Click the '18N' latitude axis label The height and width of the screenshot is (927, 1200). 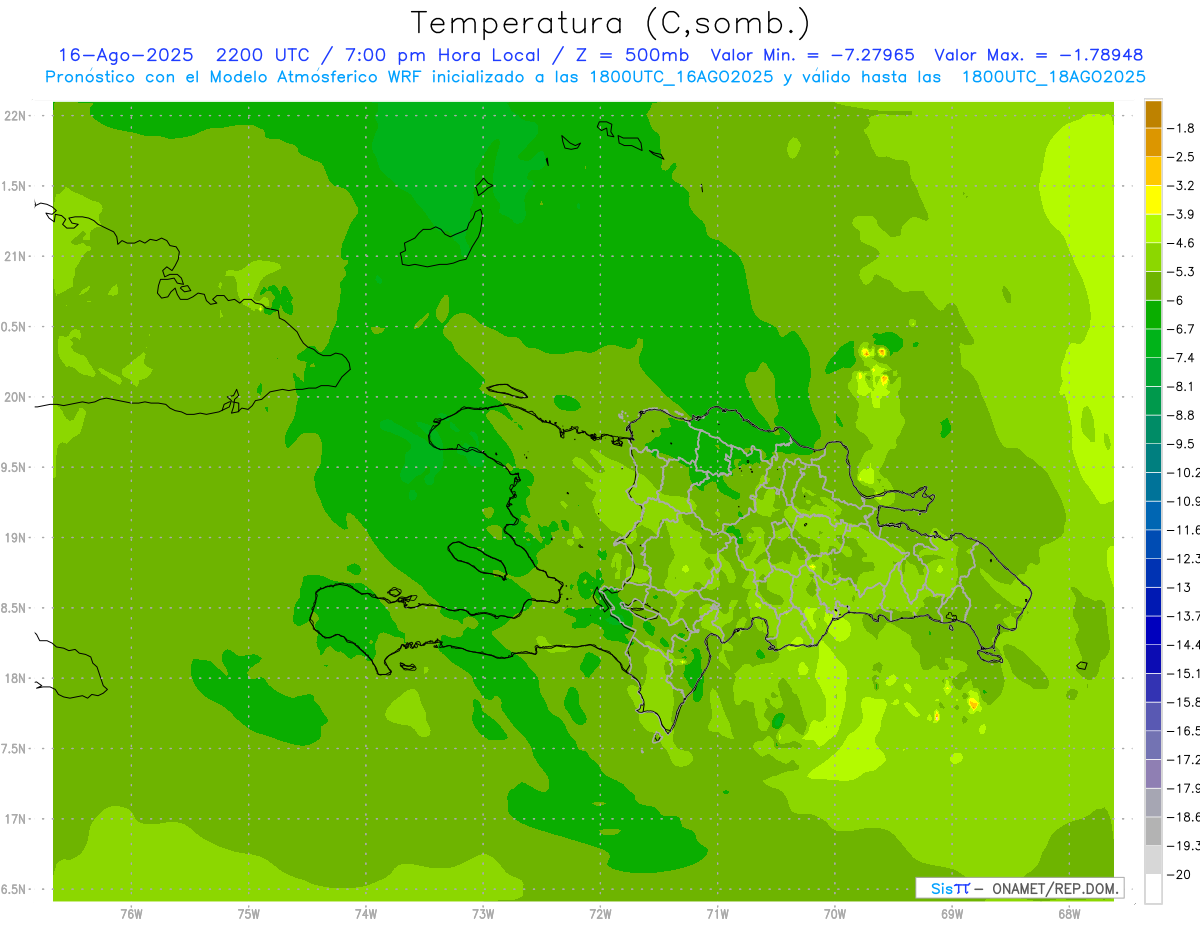[15, 679]
